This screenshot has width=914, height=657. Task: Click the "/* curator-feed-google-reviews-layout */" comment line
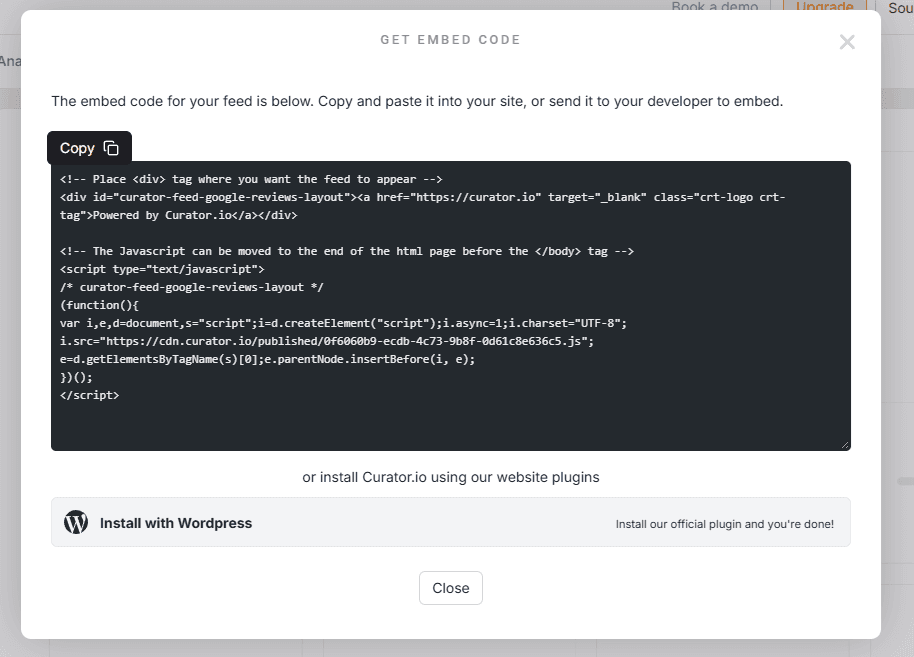tap(191, 287)
